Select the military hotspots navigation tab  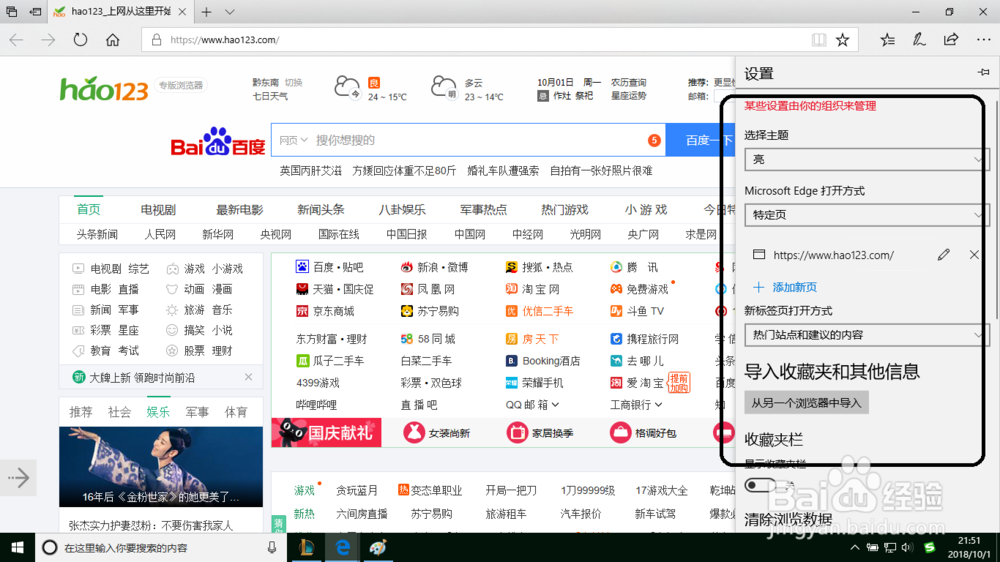[x=483, y=209]
